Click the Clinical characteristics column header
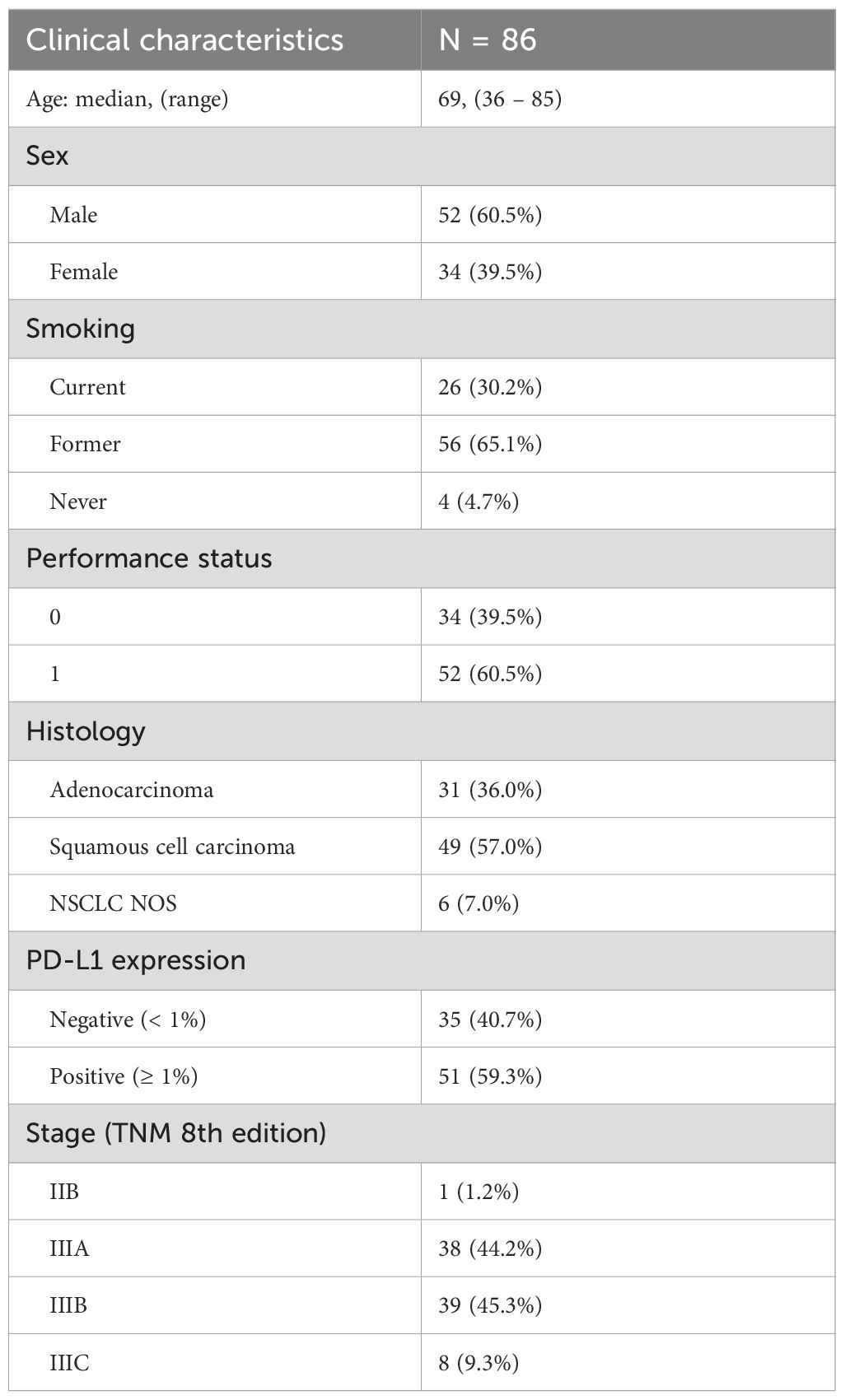The image size is (845, 1400). 184,40
